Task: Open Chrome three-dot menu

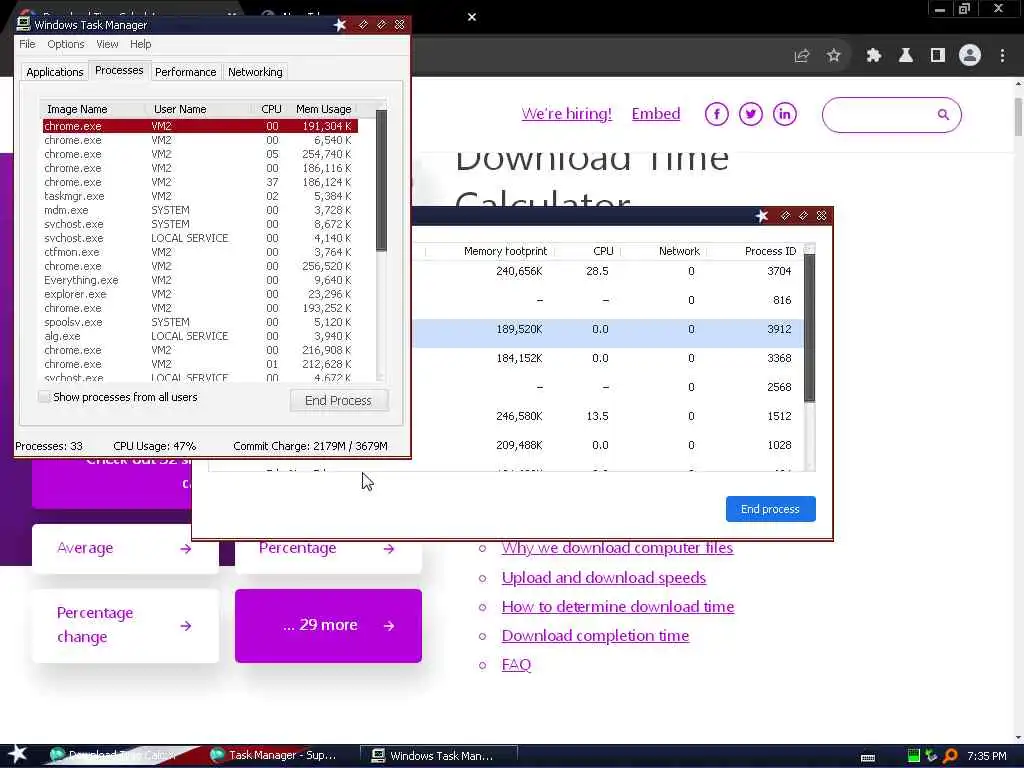Action: click(1002, 56)
